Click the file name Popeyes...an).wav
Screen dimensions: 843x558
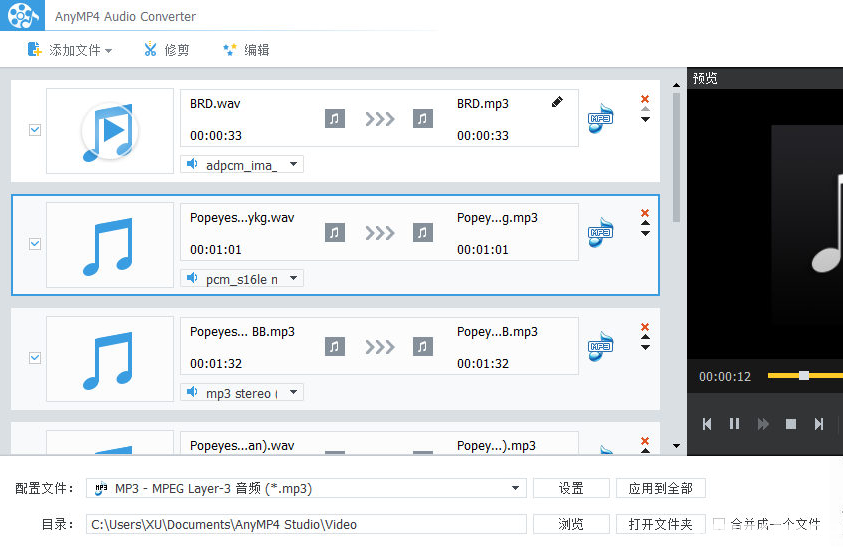242,446
